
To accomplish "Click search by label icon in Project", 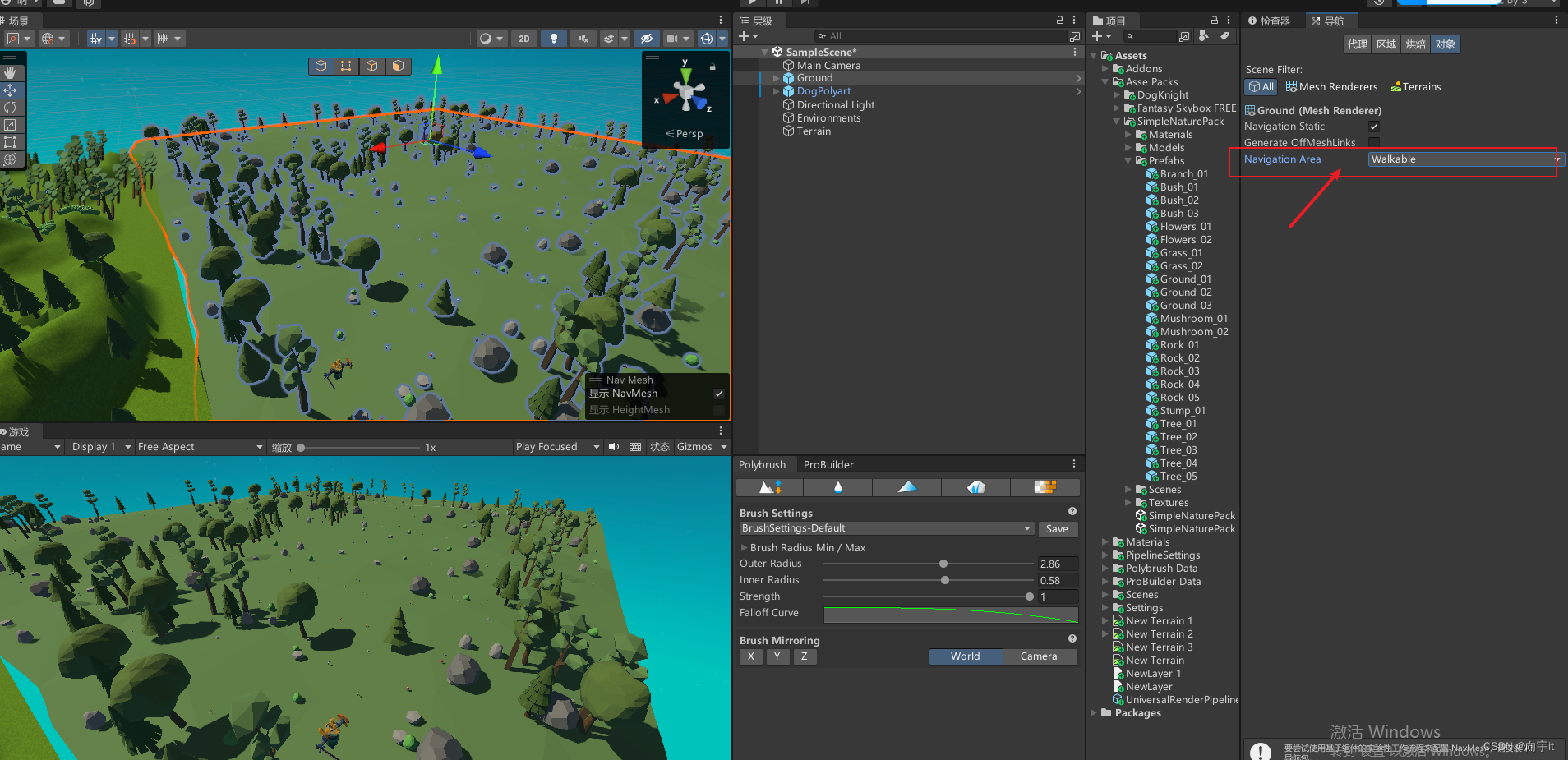I will pyautogui.click(x=1224, y=36).
